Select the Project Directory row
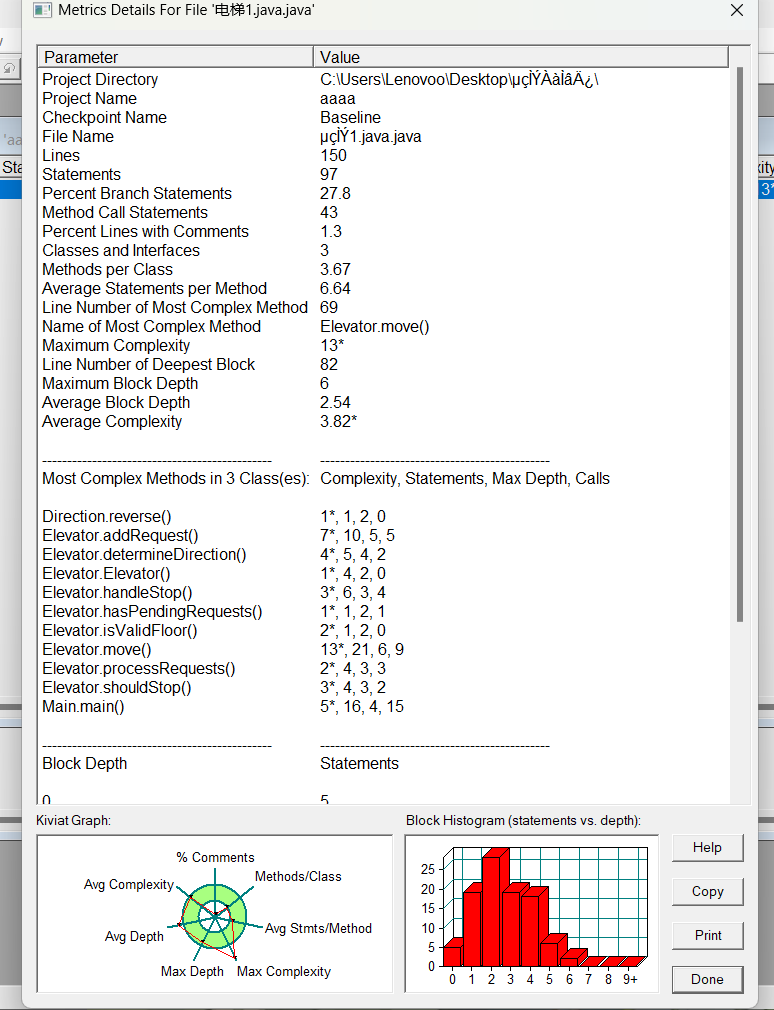Image resolution: width=774 pixels, height=1010 pixels. point(383,79)
